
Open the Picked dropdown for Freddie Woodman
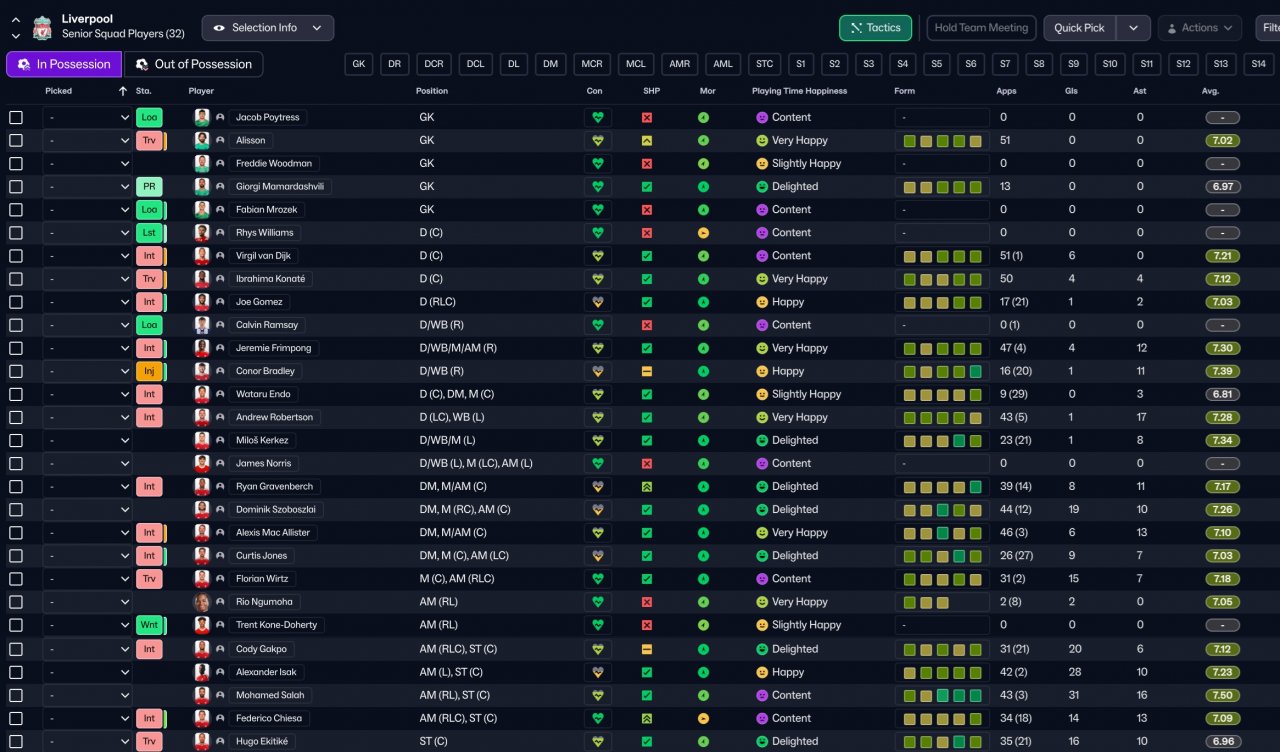point(87,164)
